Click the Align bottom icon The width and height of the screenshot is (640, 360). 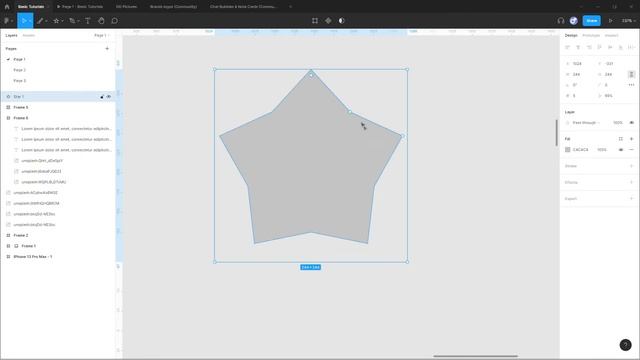pos(620,47)
